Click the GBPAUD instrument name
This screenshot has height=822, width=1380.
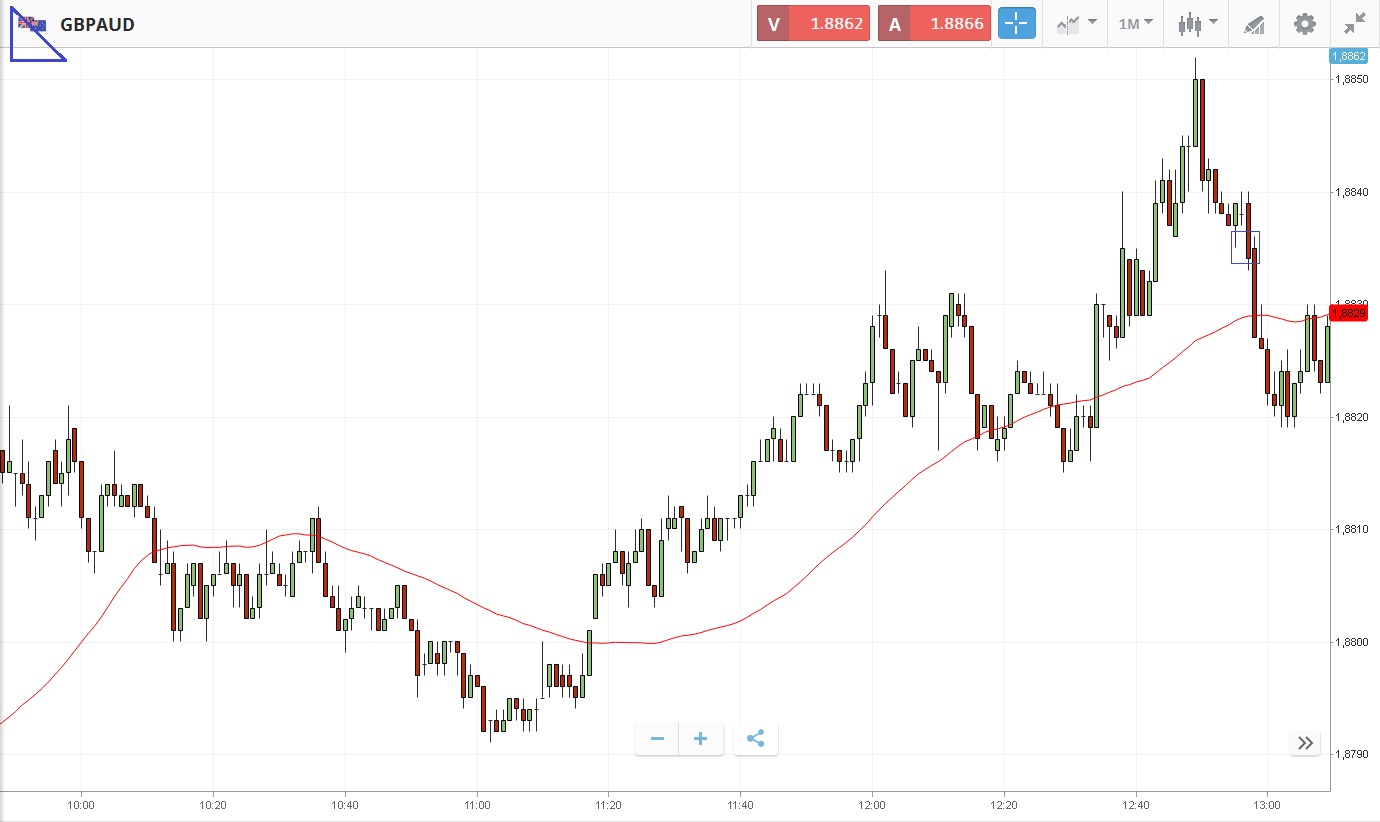coord(97,24)
